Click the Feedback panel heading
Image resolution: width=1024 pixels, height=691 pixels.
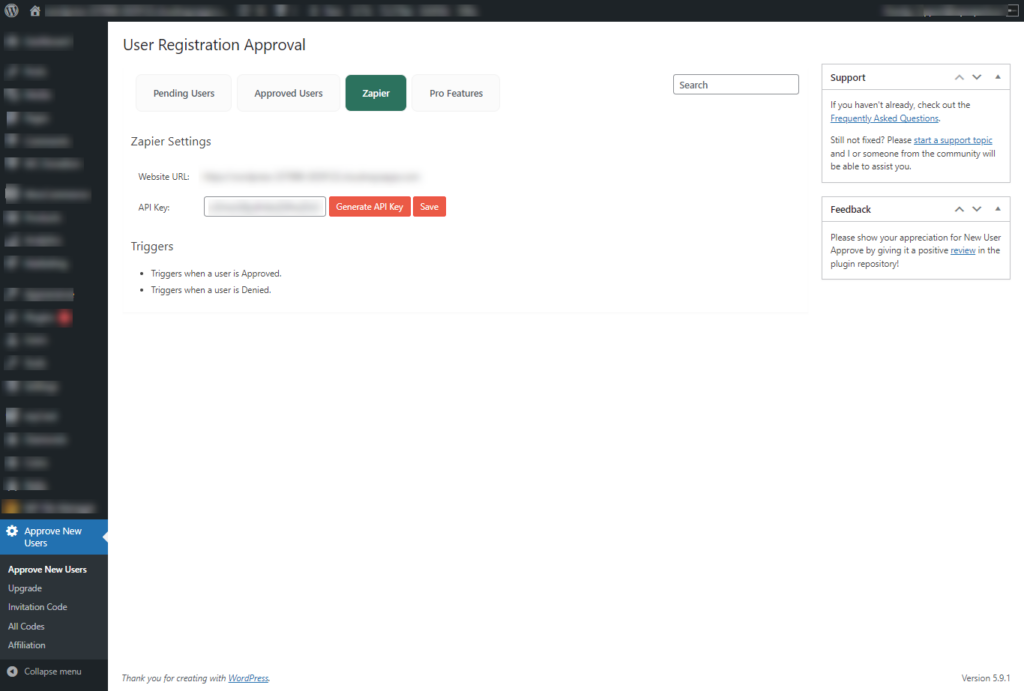coord(850,209)
